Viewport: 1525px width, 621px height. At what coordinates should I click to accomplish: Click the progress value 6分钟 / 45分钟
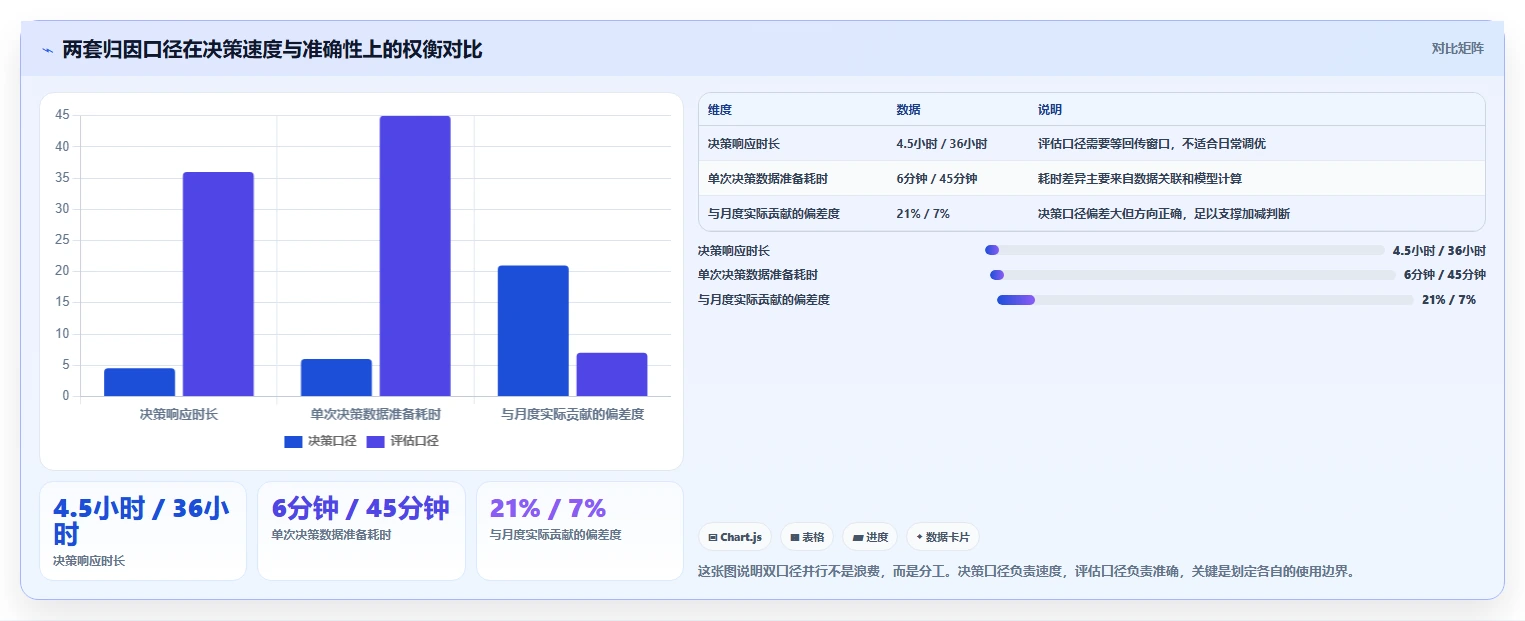click(1445, 275)
